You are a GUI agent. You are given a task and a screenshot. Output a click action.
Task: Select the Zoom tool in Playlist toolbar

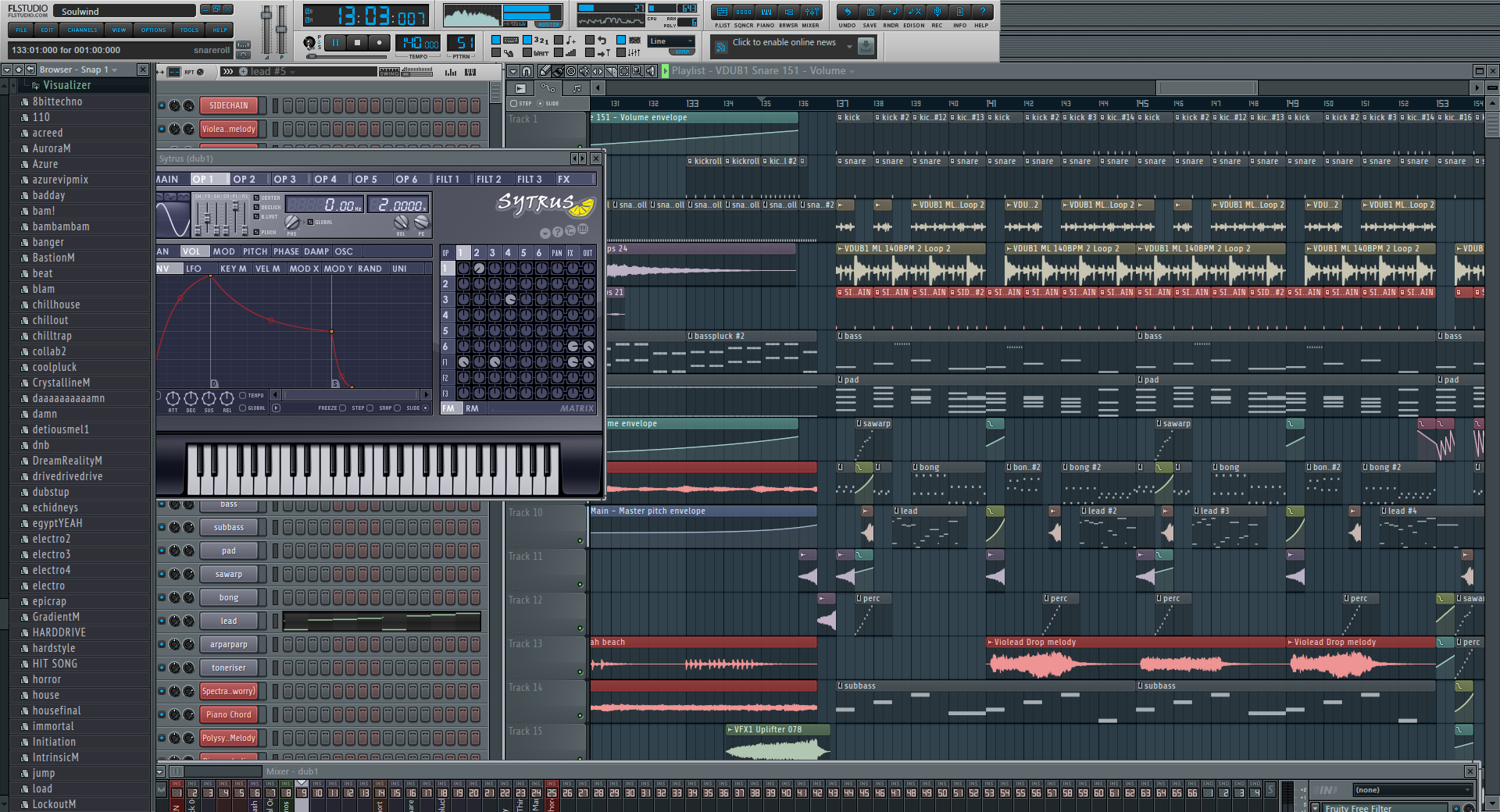pos(637,71)
